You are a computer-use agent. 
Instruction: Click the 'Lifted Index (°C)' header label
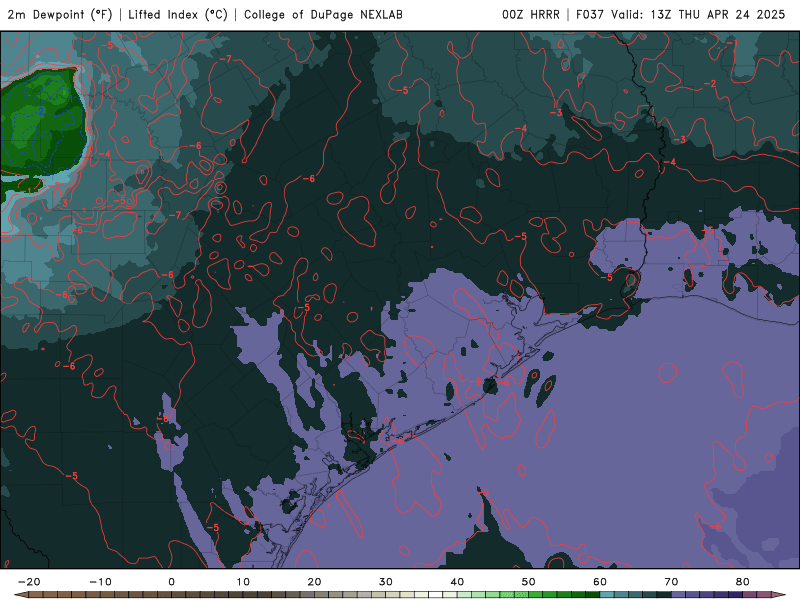178,15
